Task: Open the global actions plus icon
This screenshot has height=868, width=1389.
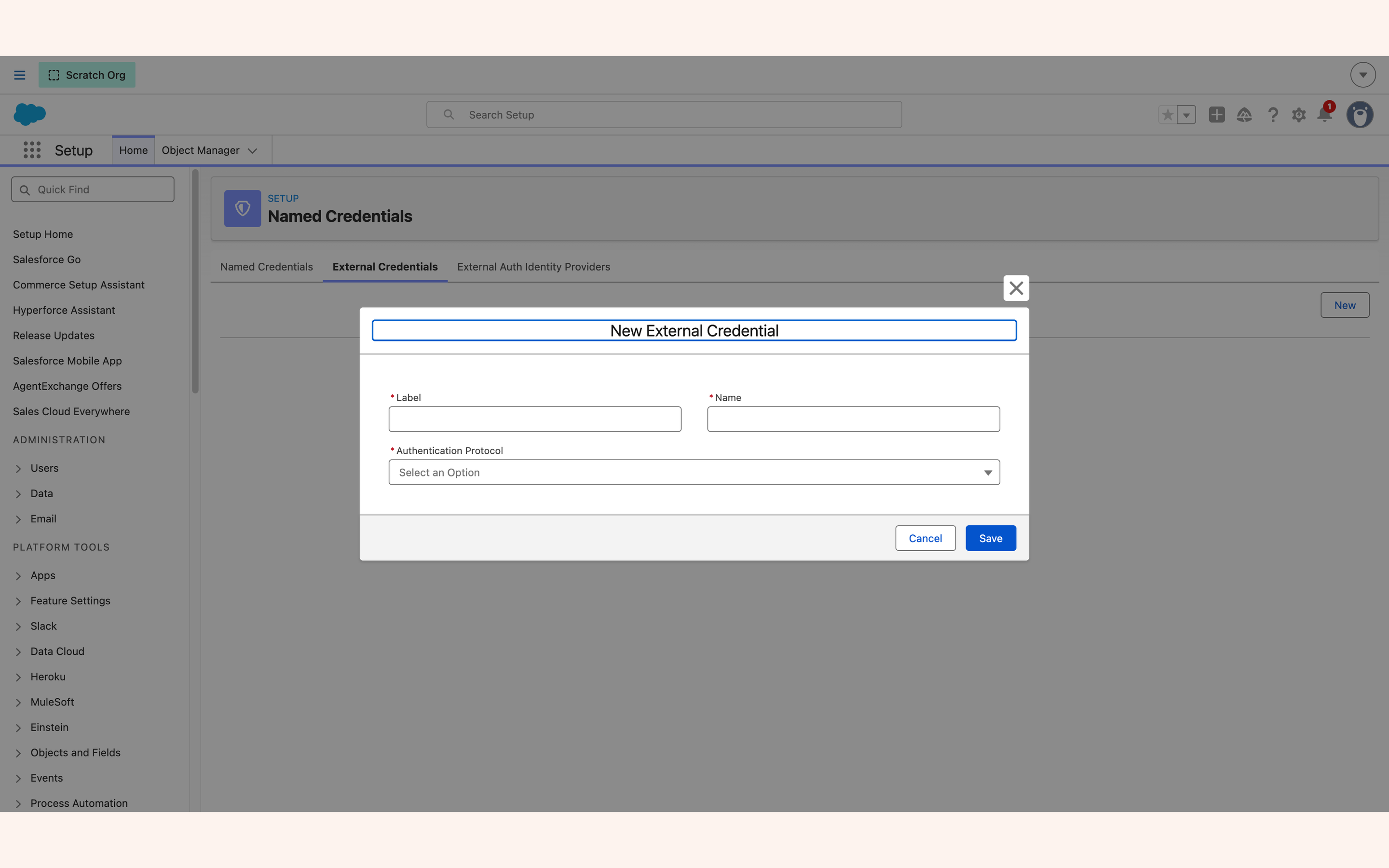Action: click(1216, 115)
